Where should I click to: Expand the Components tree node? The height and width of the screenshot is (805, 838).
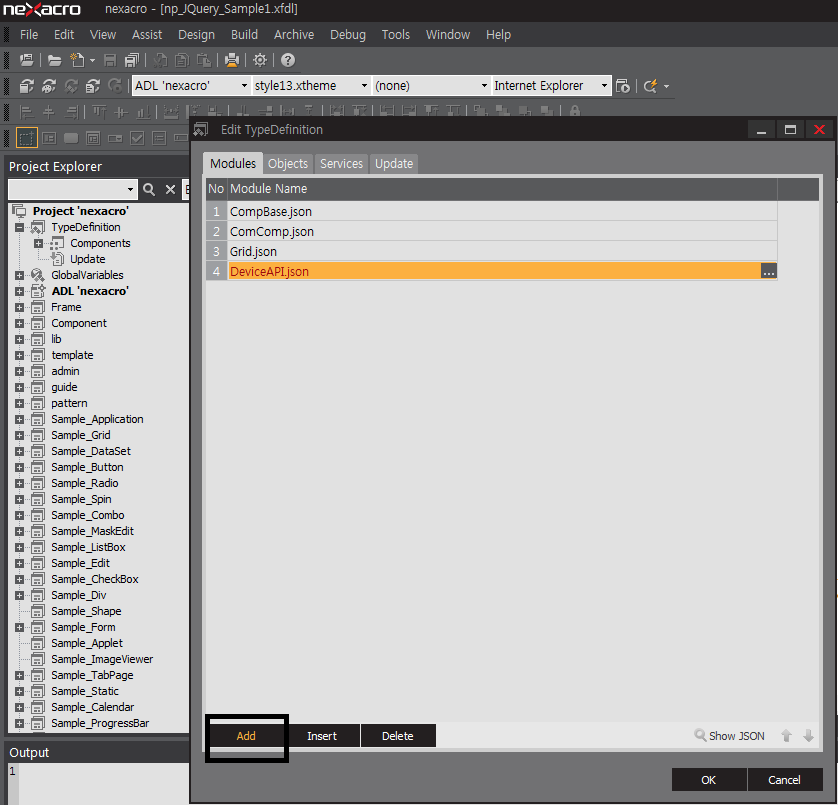[38, 243]
